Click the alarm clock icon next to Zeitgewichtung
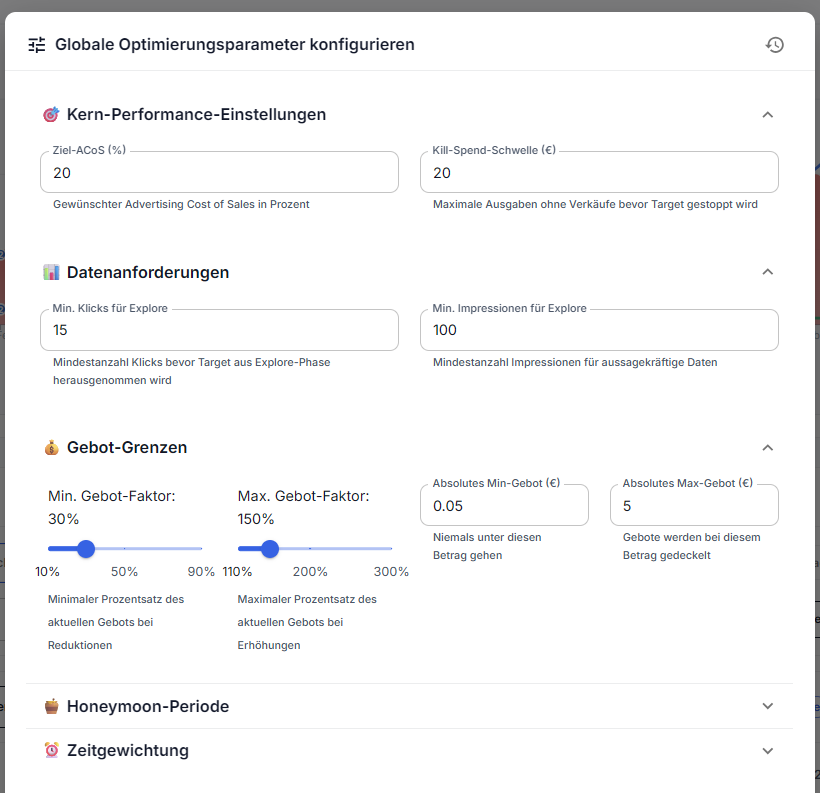The height and width of the screenshot is (793, 820). [x=50, y=750]
